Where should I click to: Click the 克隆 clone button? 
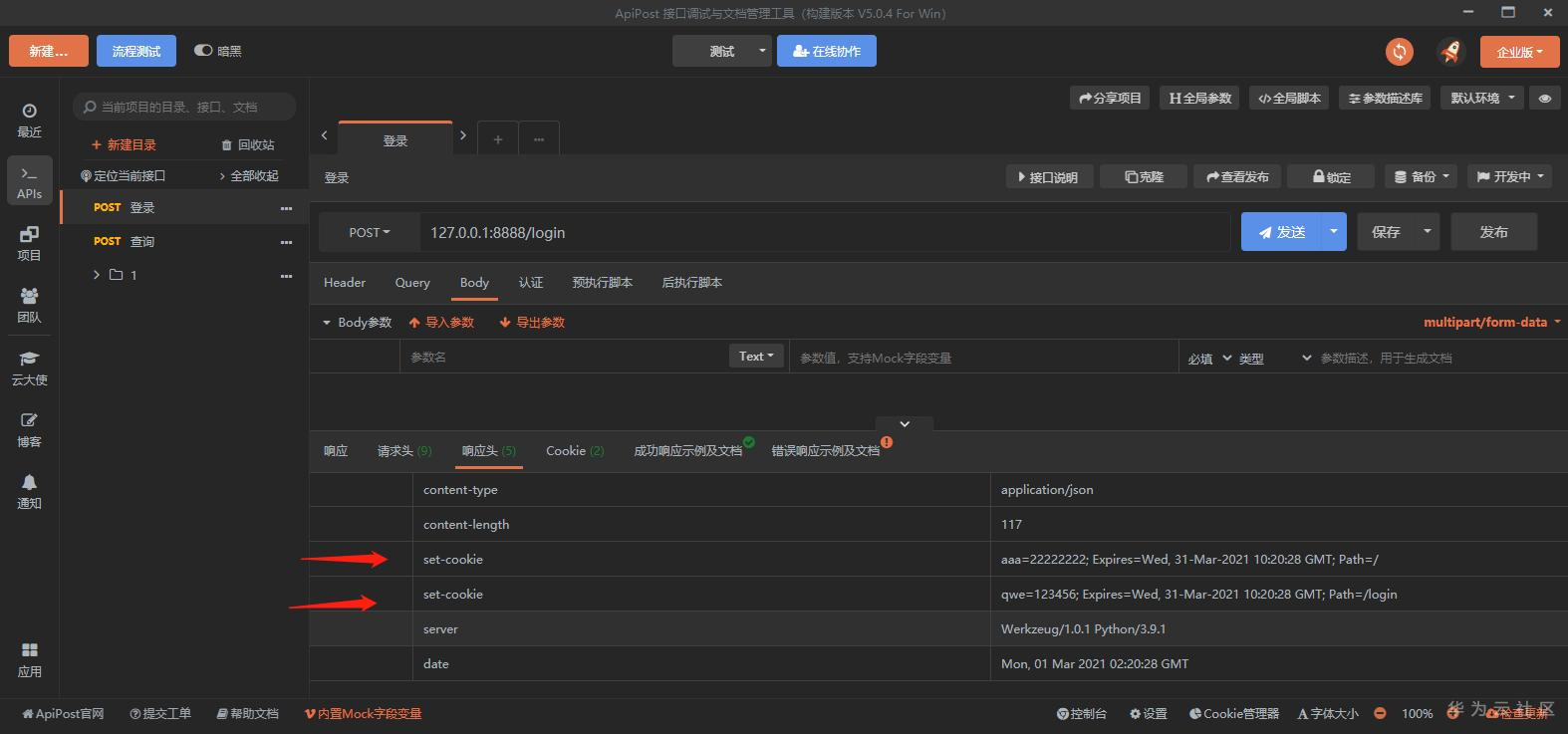(1145, 176)
